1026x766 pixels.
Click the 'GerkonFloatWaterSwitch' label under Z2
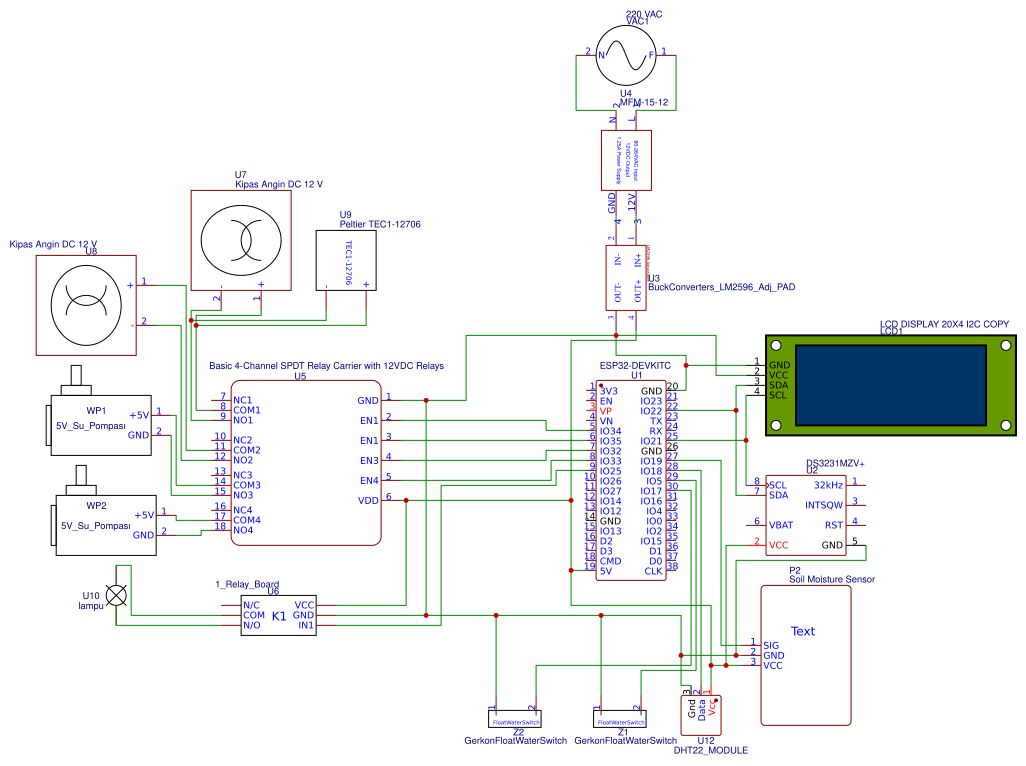click(516, 740)
